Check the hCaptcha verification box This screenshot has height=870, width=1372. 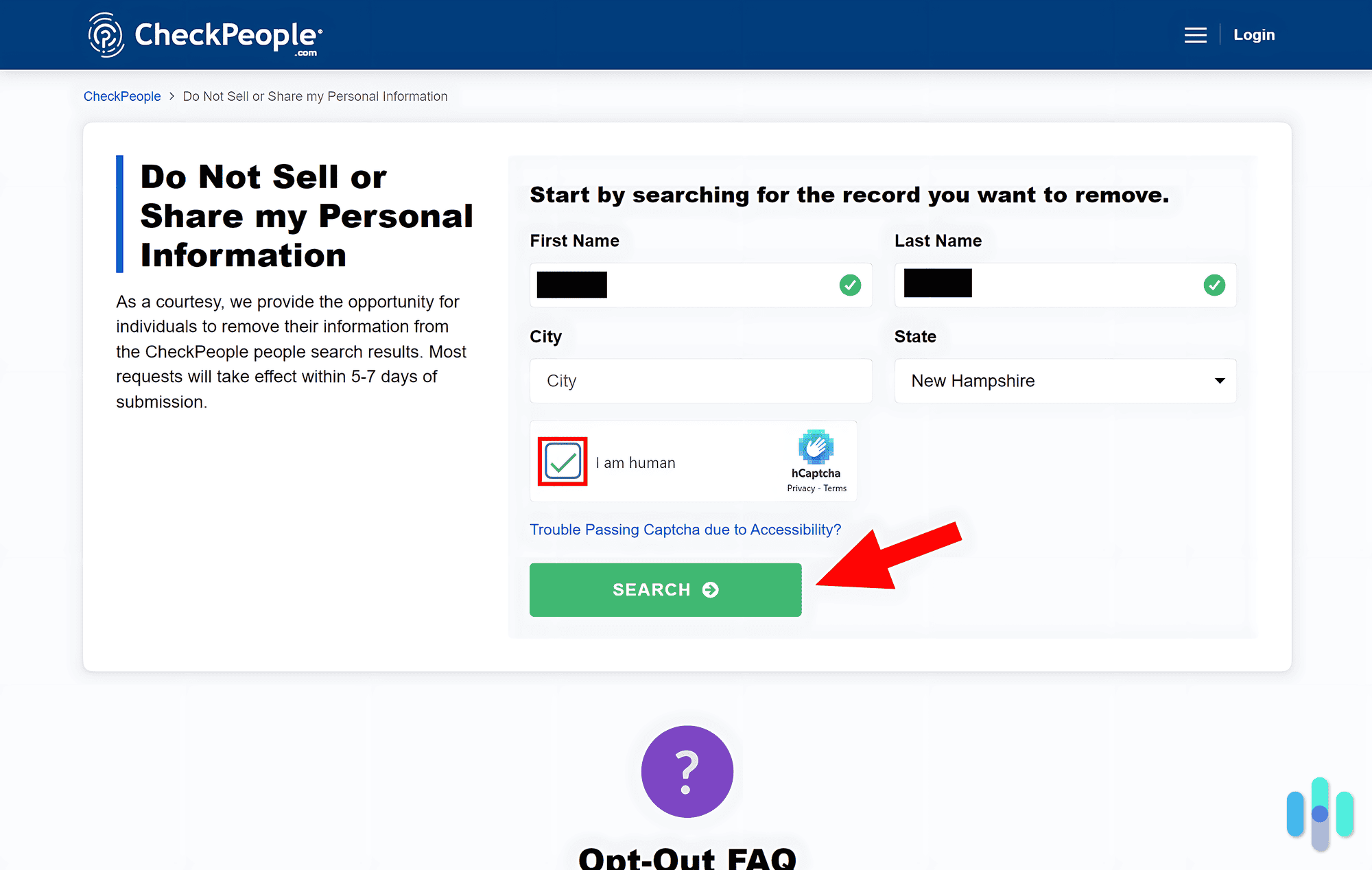[x=562, y=462]
